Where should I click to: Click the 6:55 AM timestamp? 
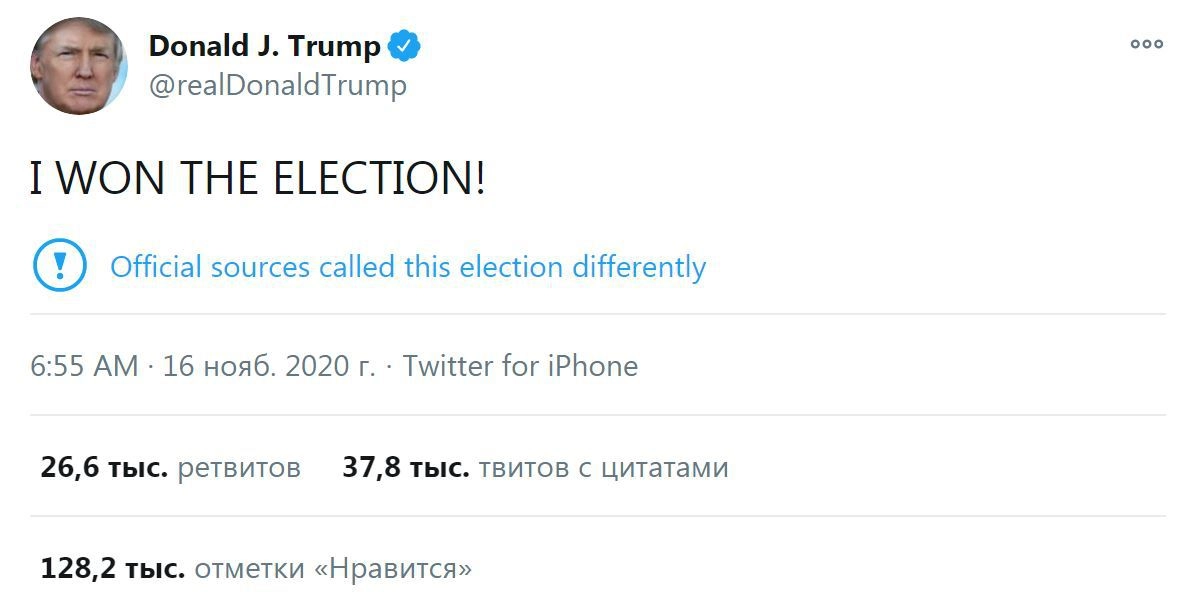[84, 367]
